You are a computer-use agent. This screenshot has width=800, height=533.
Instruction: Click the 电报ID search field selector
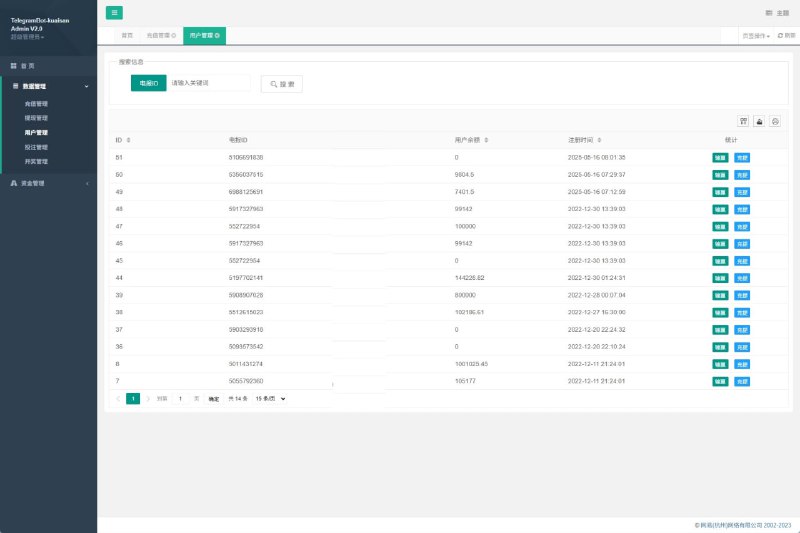(x=148, y=83)
